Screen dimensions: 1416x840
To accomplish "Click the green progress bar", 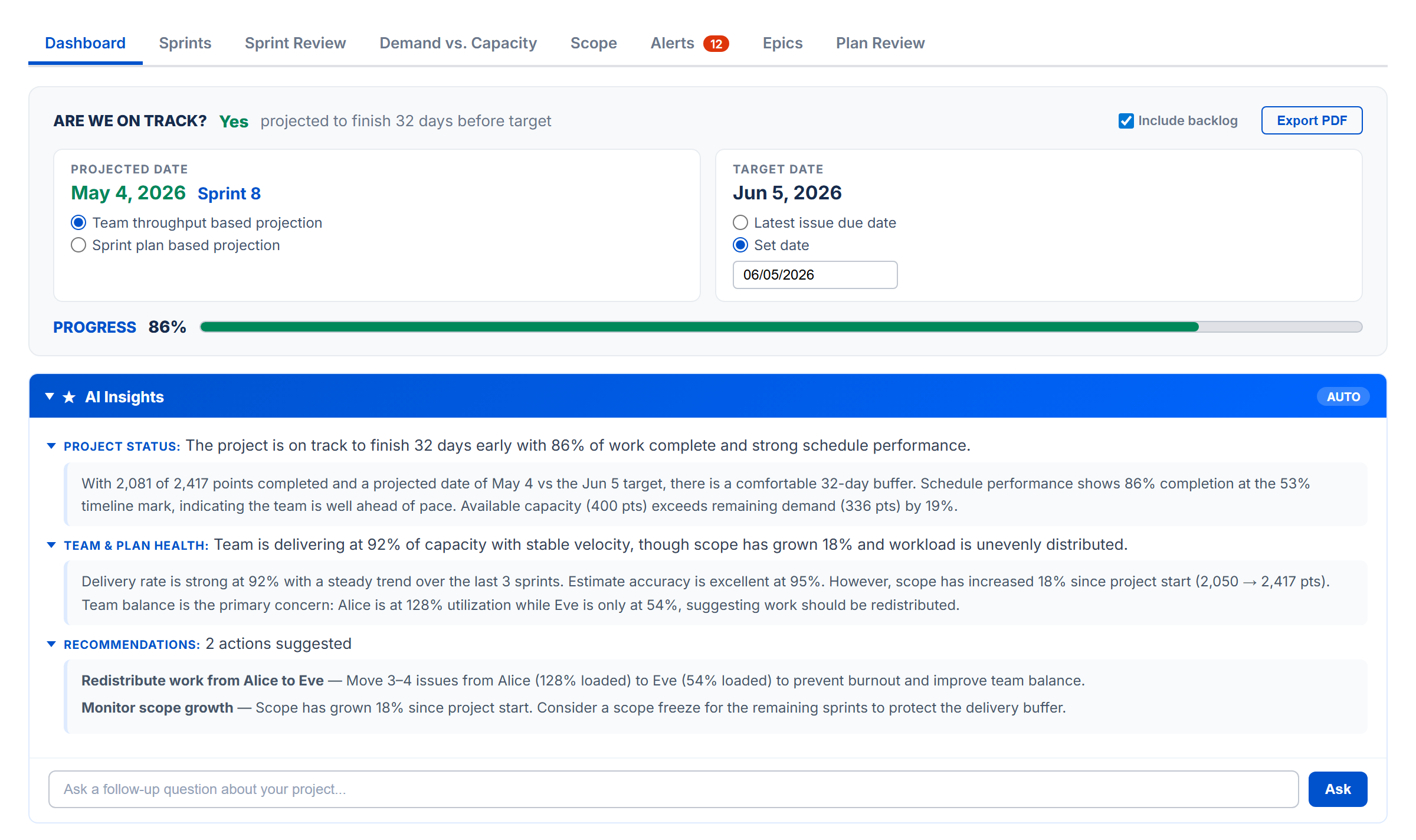I will [x=649, y=326].
